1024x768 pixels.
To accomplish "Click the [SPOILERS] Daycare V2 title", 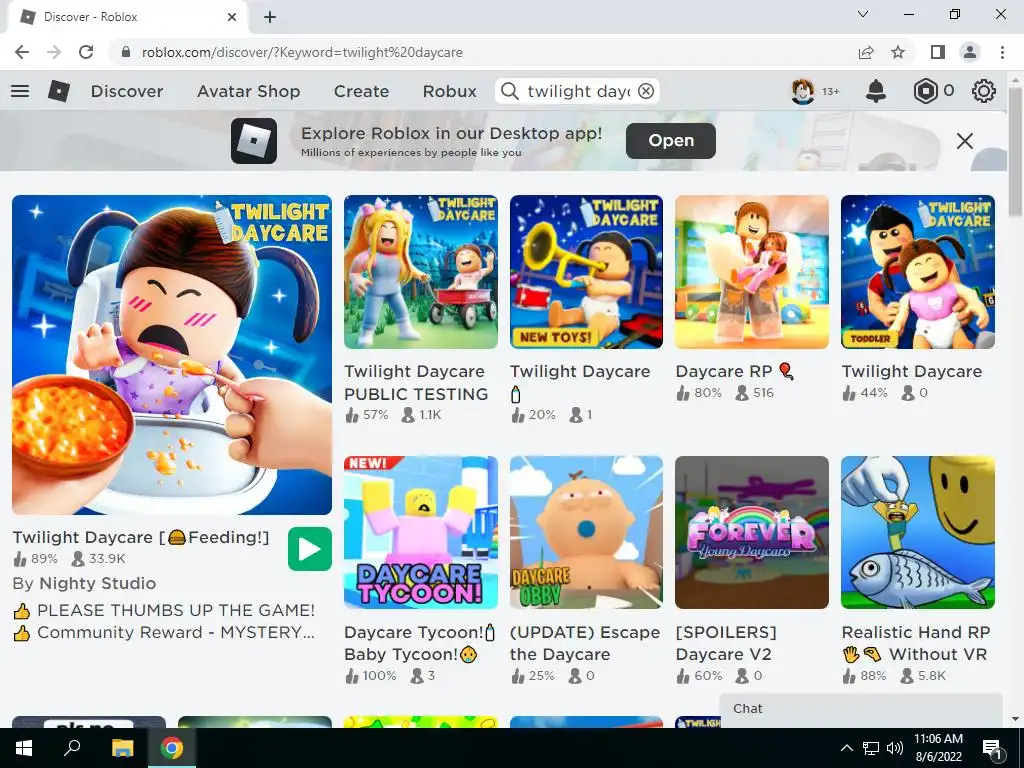I will point(726,643).
